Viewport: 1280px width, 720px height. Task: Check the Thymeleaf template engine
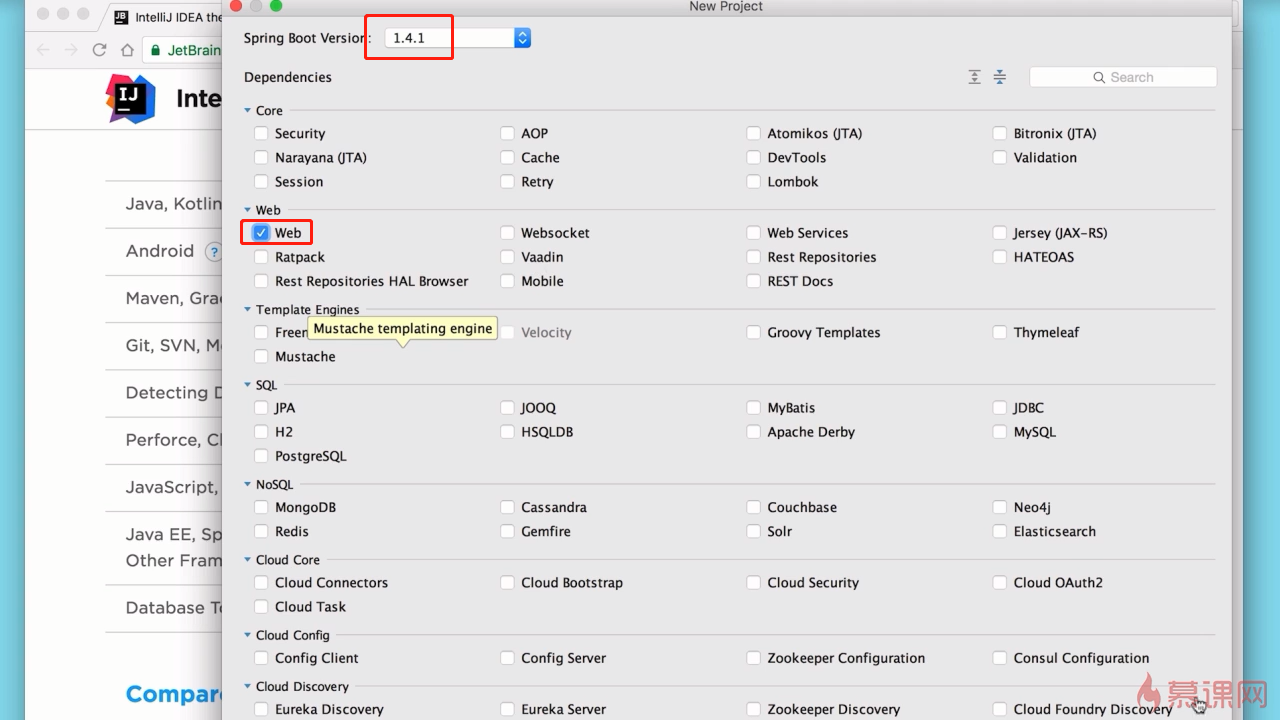1000,332
